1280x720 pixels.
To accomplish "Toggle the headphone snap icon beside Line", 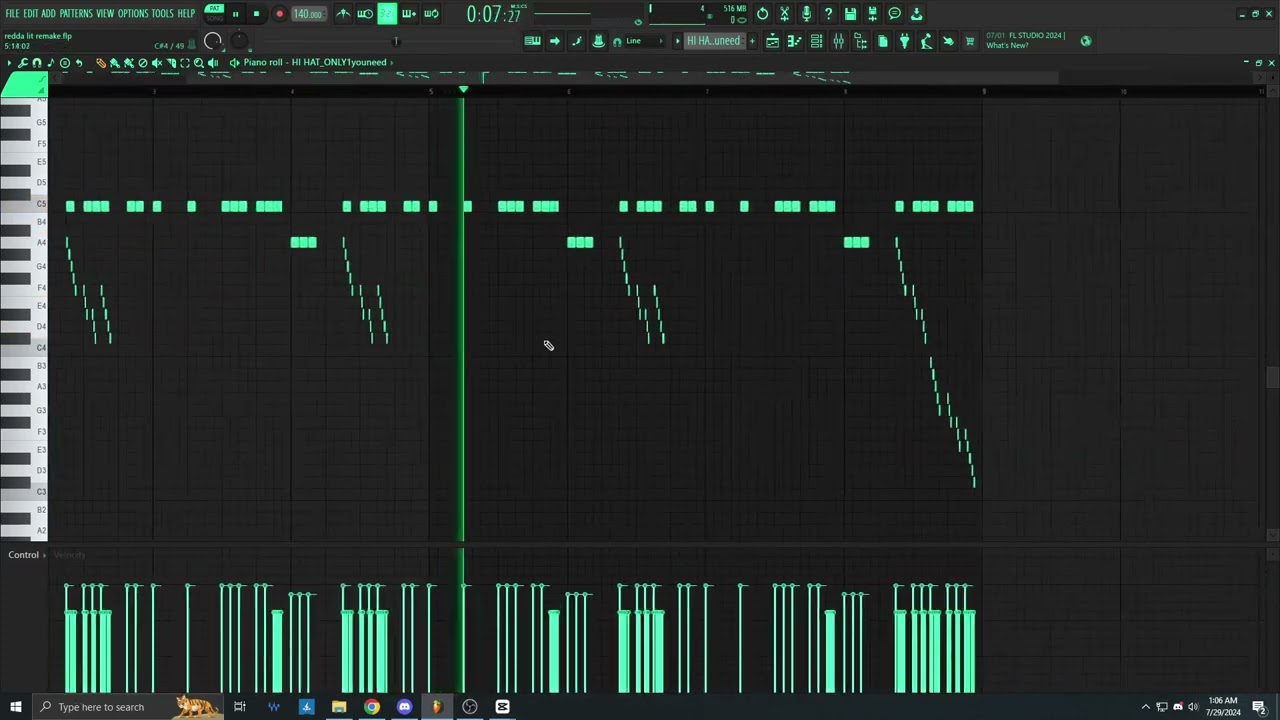I will pos(617,41).
